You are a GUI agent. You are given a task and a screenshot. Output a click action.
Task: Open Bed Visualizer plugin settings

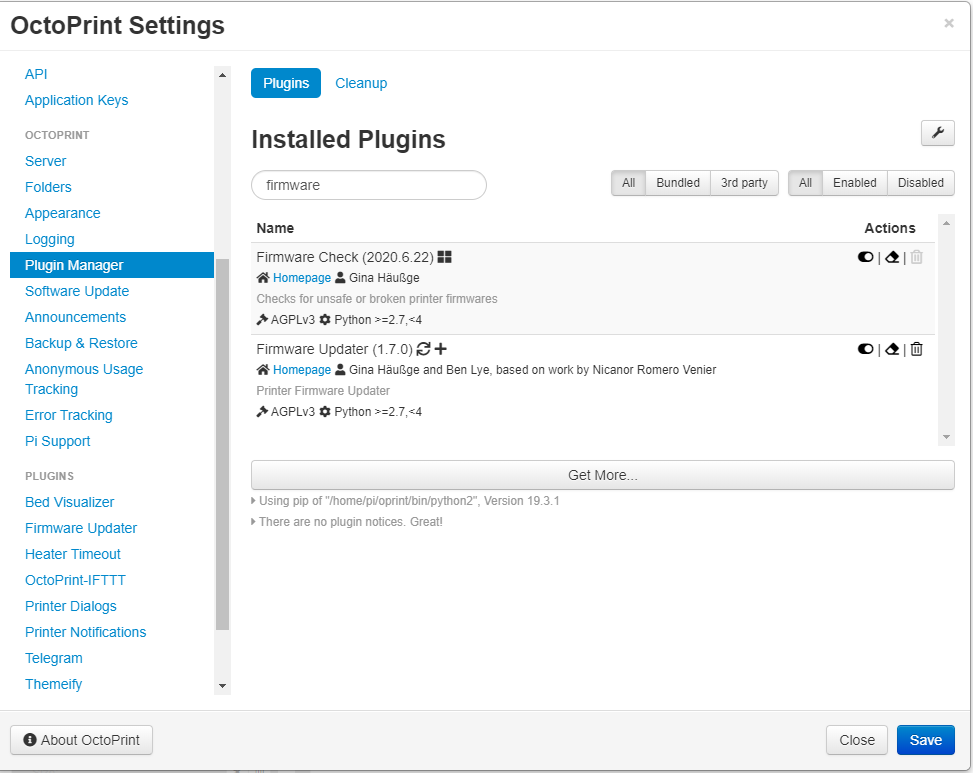click(70, 502)
